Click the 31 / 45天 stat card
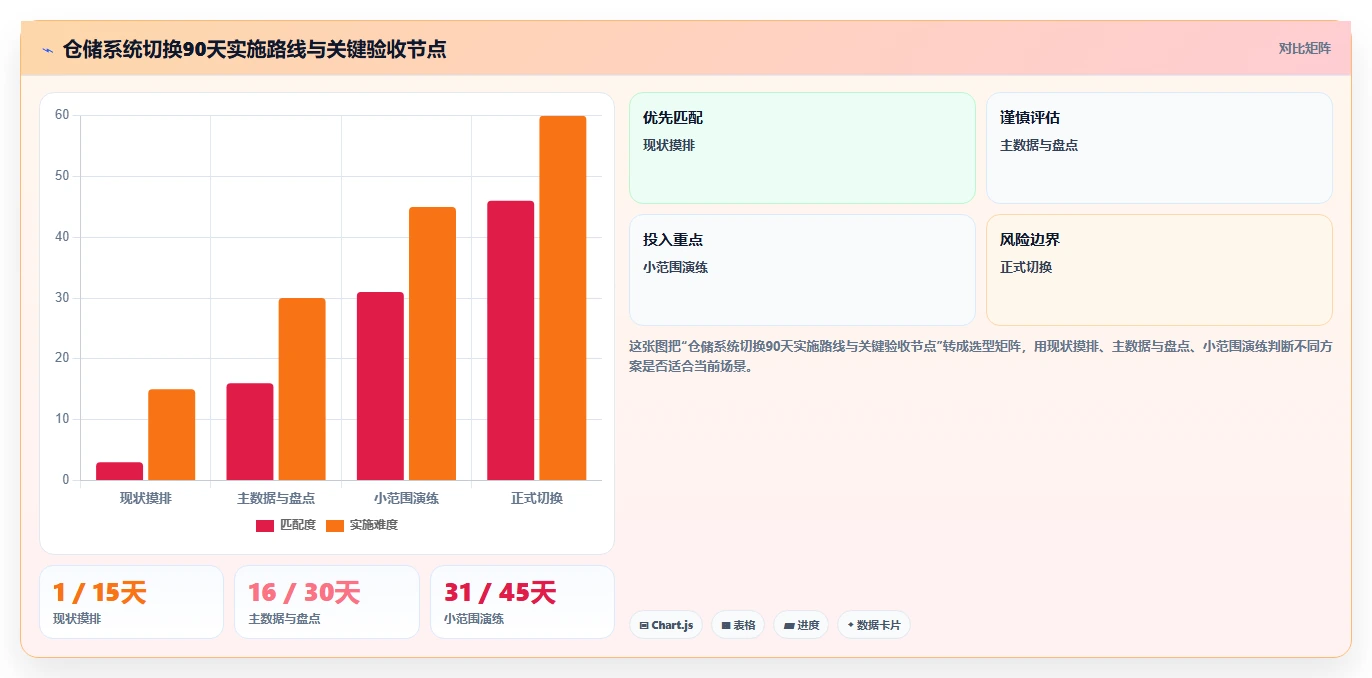 [522, 602]
